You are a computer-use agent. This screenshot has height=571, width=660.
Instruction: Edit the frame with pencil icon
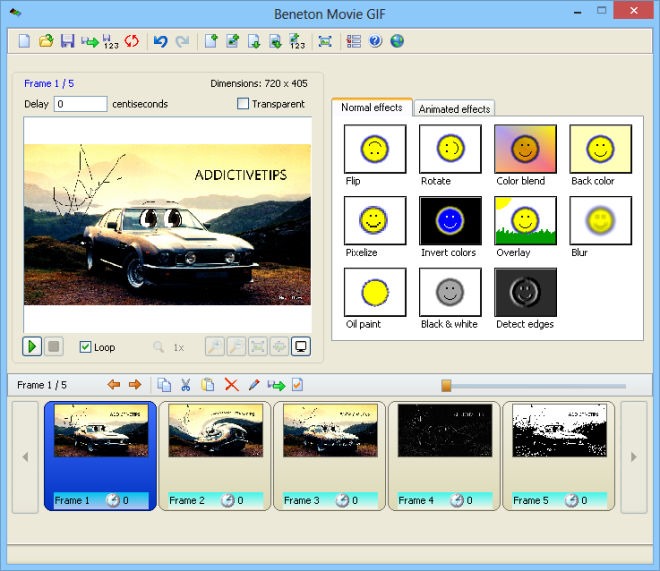[254, 385]
